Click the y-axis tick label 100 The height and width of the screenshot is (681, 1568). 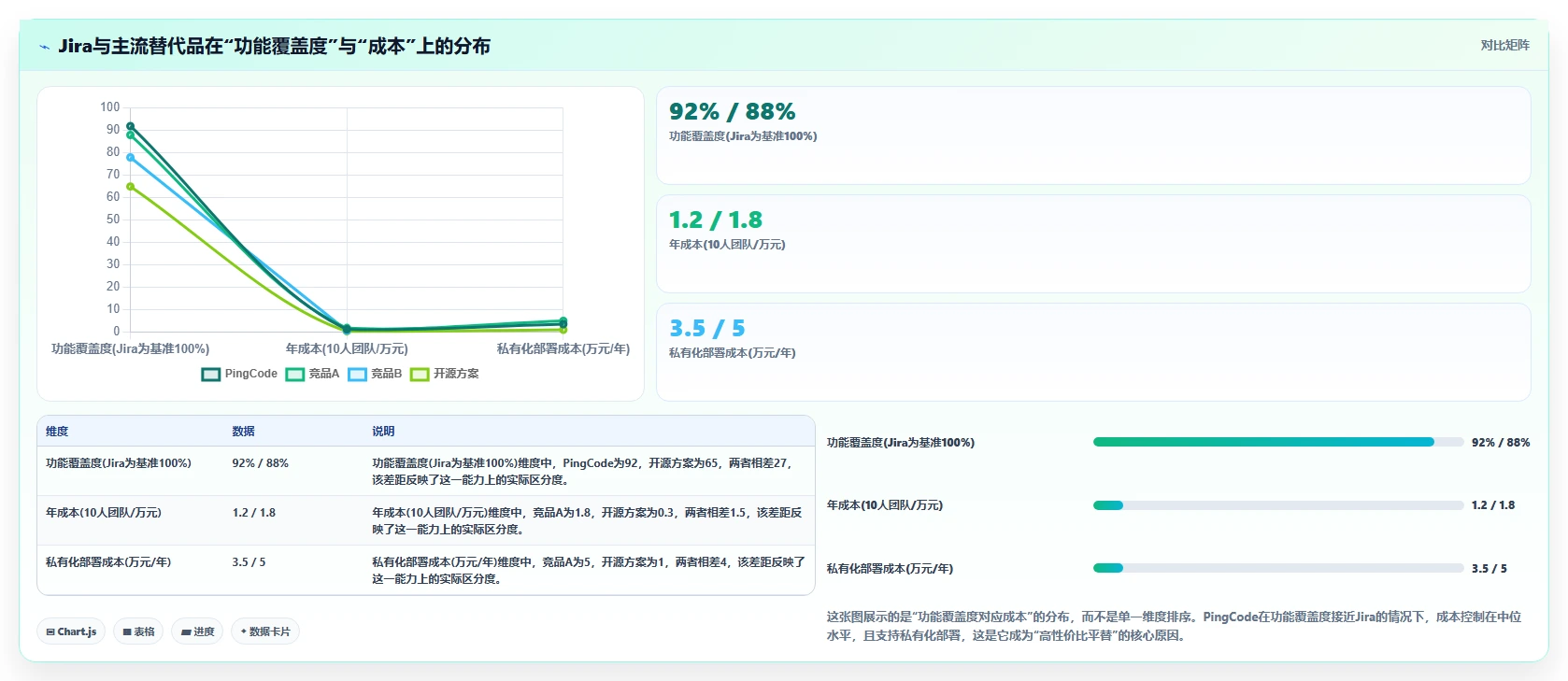click(x=110, y=107)
